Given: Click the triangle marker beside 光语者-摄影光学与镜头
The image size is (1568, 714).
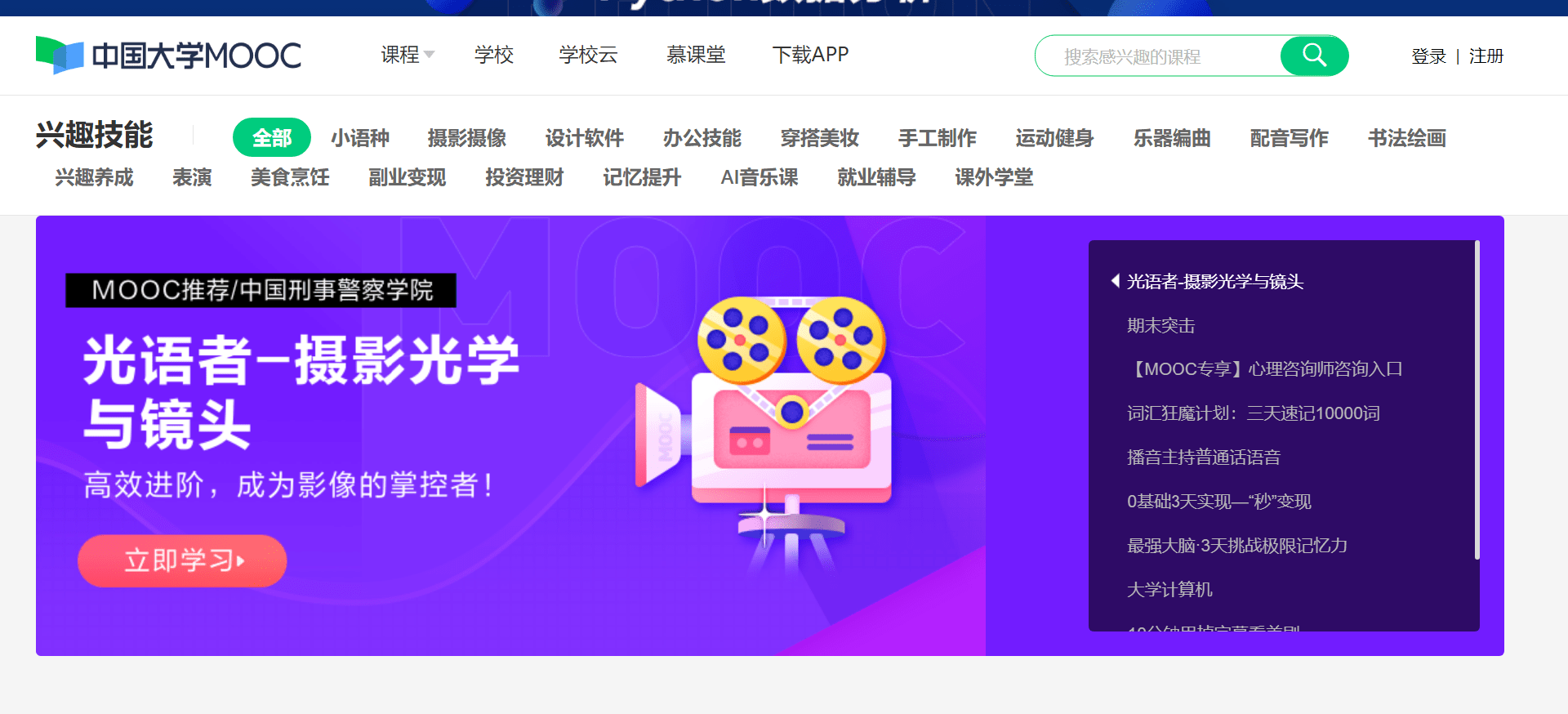Looking at the screenshot, I should click(1115, 281).
